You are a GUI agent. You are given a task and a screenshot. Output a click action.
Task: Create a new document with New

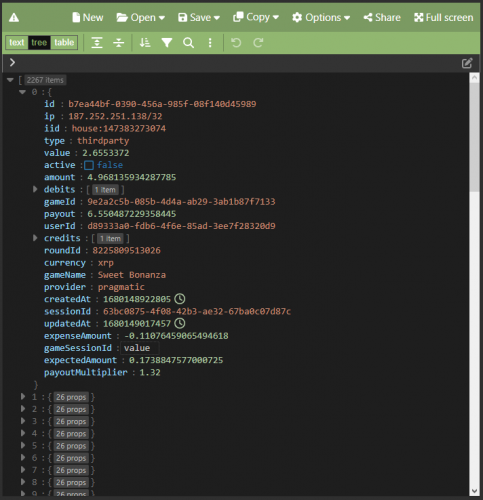[88, 17]
